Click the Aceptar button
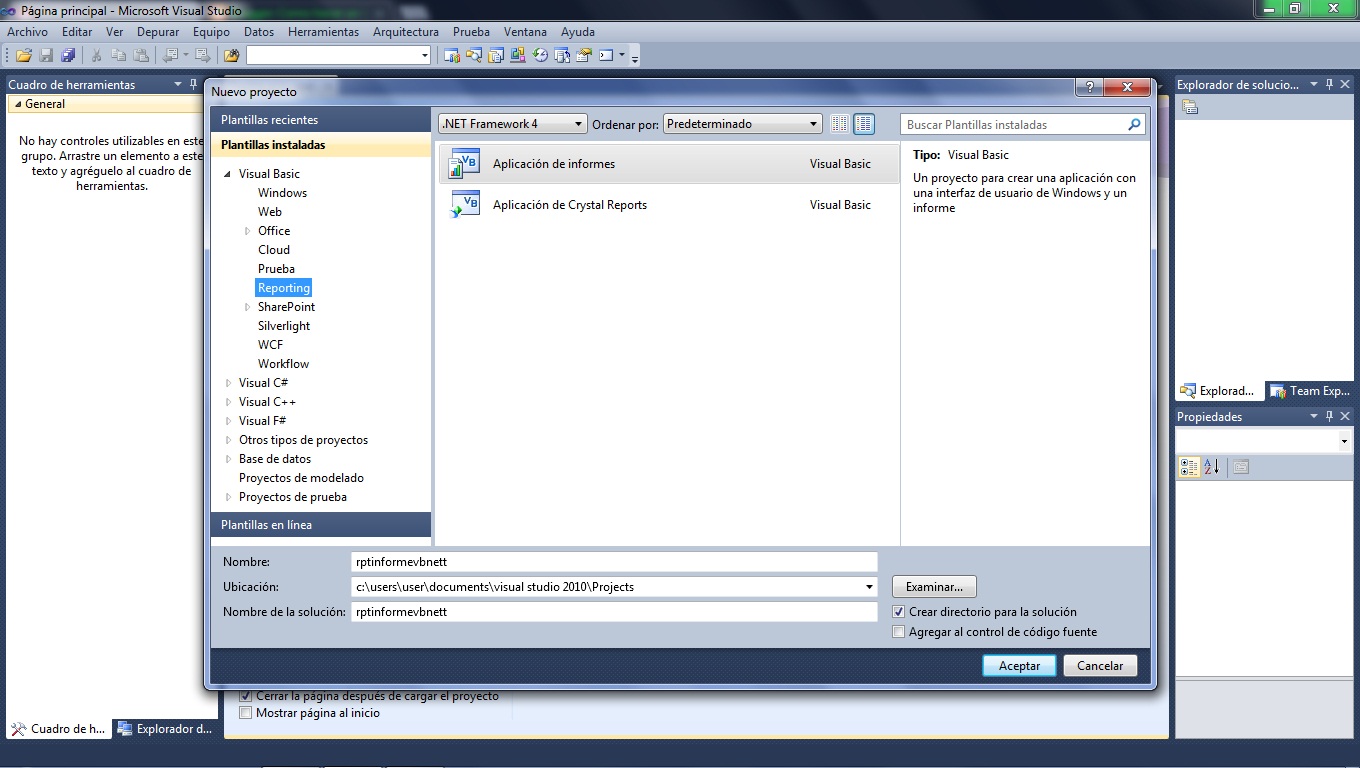Image resolution: width=1360 pixels, height=768 pixels. coord(1019,665)
